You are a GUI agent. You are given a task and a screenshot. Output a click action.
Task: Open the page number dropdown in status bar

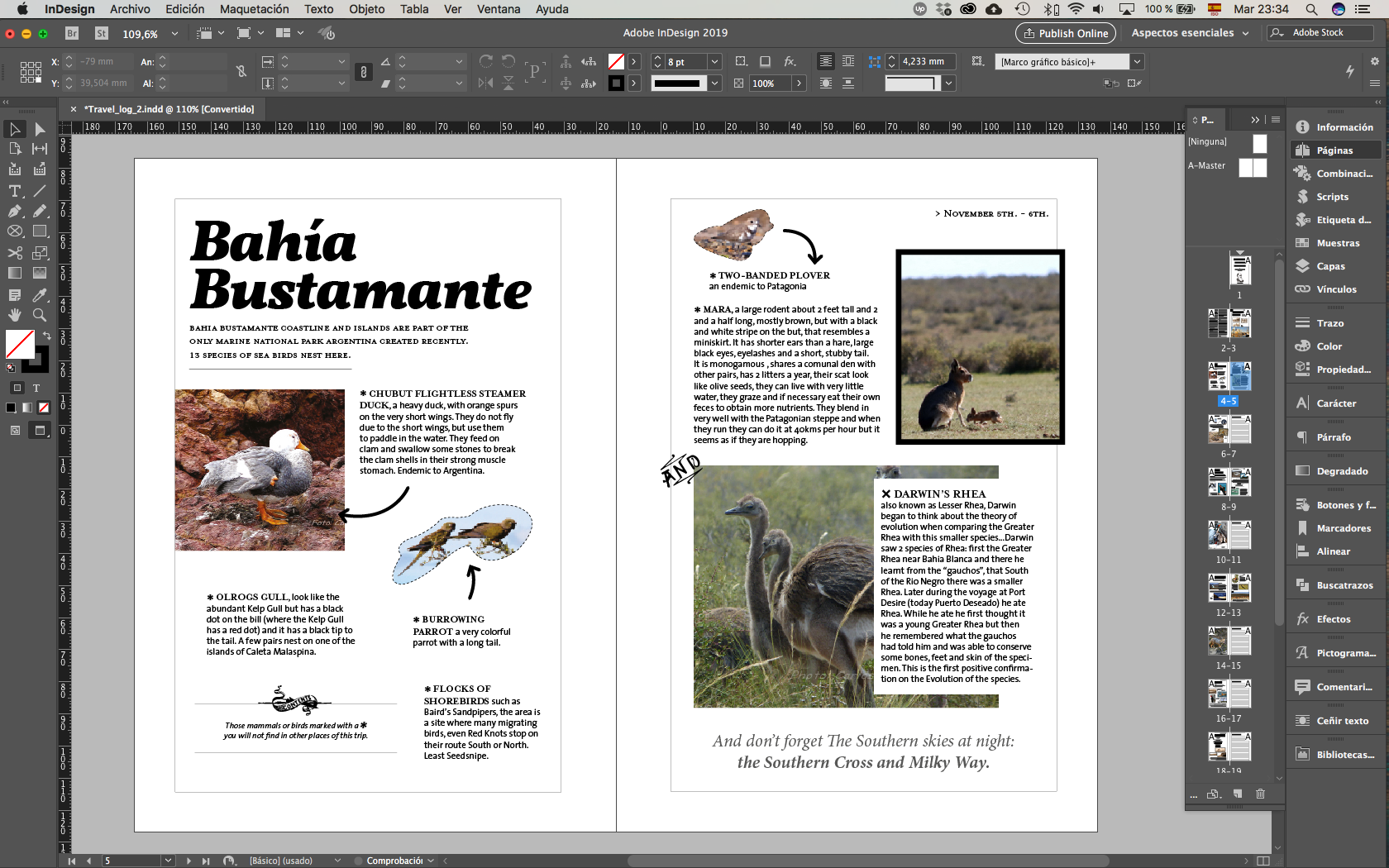tap(168, 861)
